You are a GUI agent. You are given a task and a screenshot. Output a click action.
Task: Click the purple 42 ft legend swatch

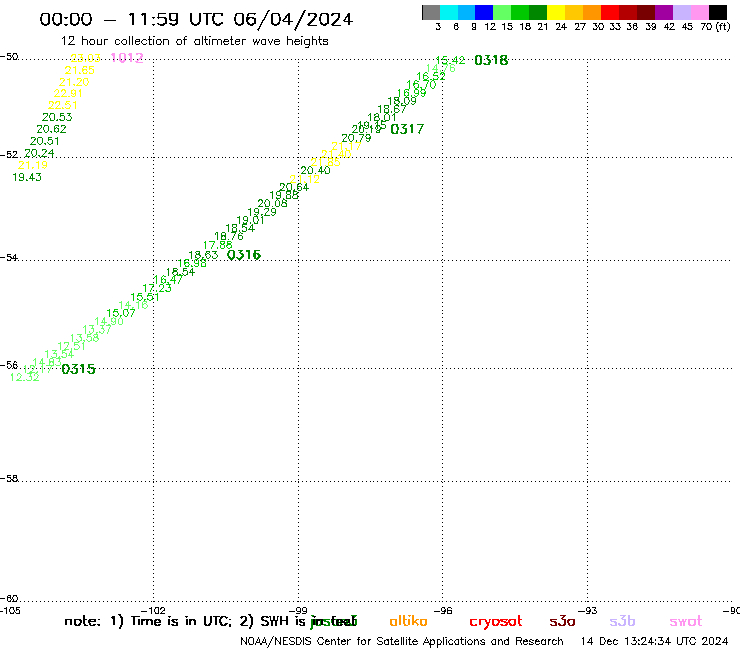click(664, 12)
